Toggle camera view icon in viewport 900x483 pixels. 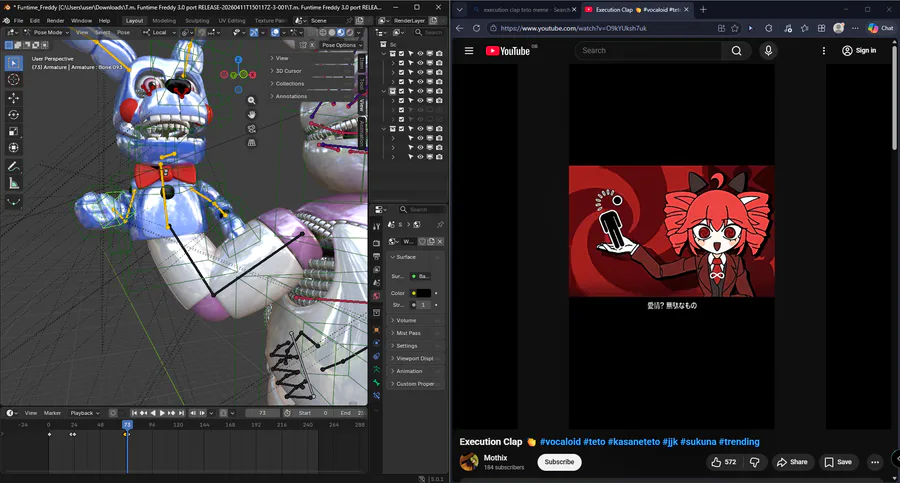coord(251,129)
